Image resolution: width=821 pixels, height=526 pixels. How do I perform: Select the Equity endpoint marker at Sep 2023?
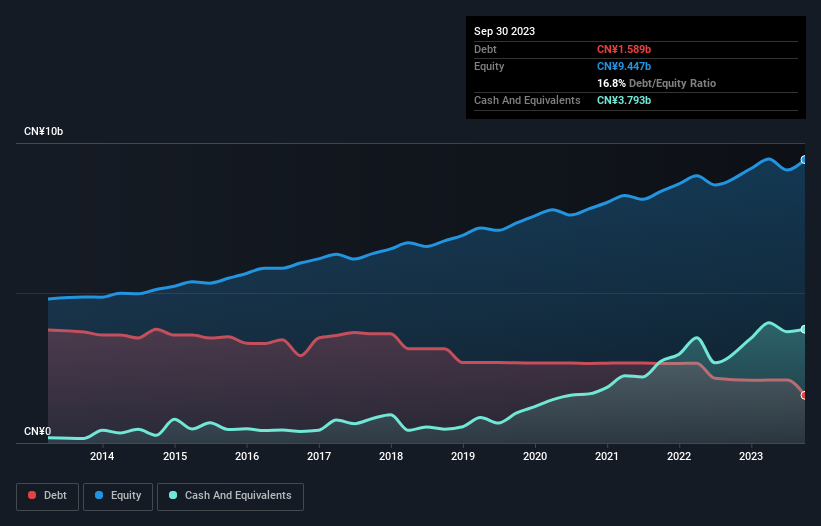(804, 160)
